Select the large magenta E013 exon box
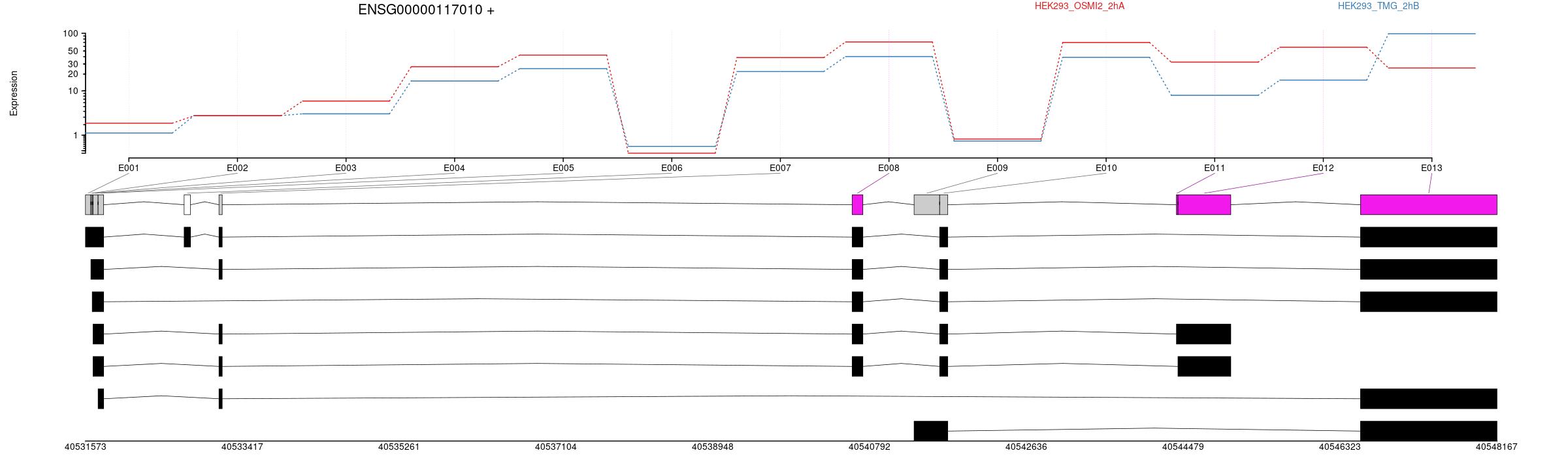Image resolution: width=1568 pixels, height=457 pixels. click(x=1428, y=204)
